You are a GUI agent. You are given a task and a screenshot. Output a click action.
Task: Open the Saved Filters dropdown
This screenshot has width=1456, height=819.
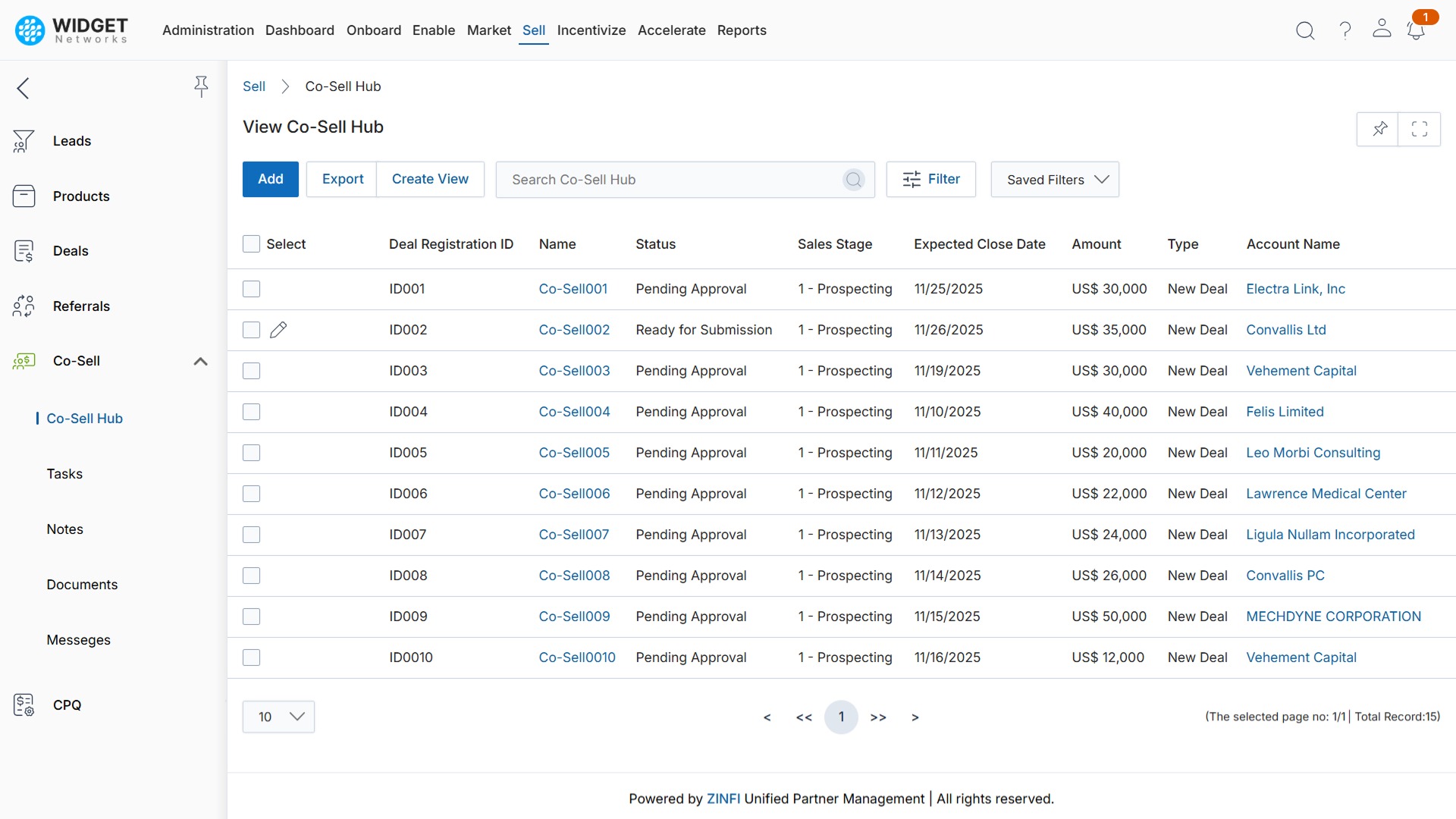(1054, 180)
